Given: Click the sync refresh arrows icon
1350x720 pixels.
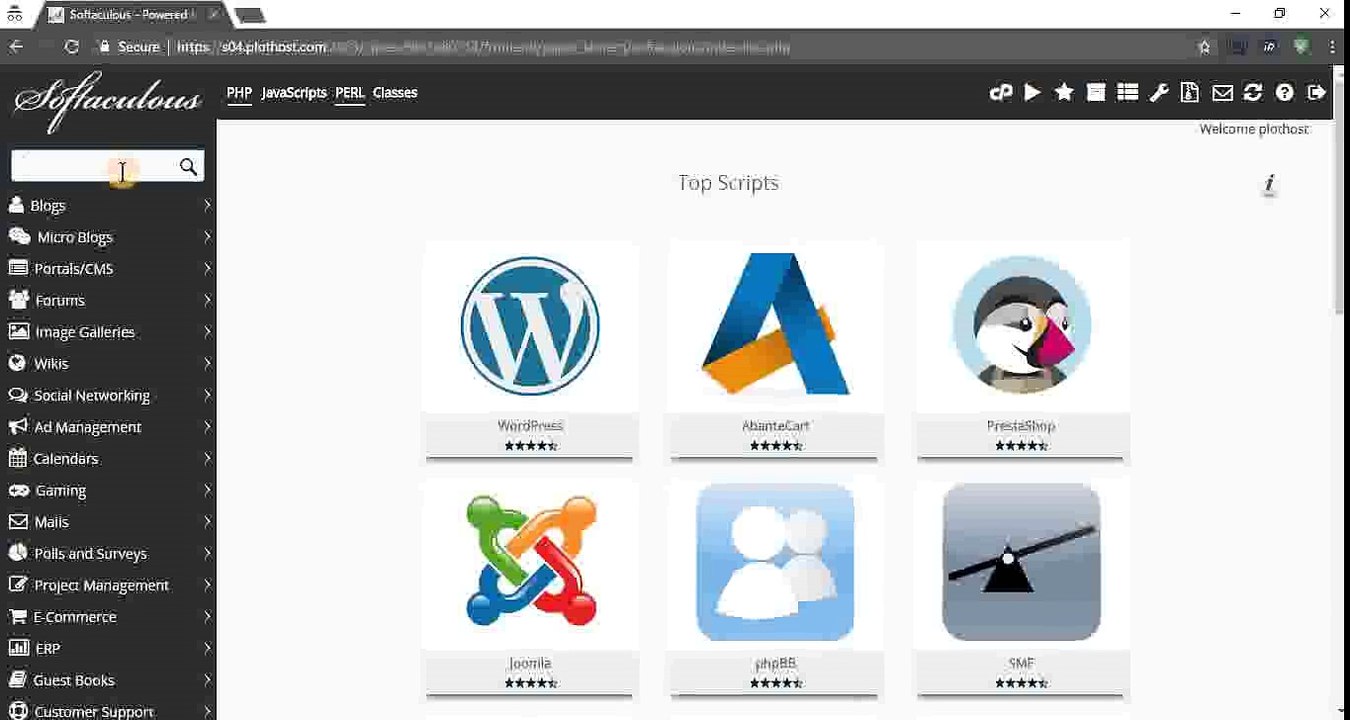Looking at the screenshot, I should point(1253,92).
